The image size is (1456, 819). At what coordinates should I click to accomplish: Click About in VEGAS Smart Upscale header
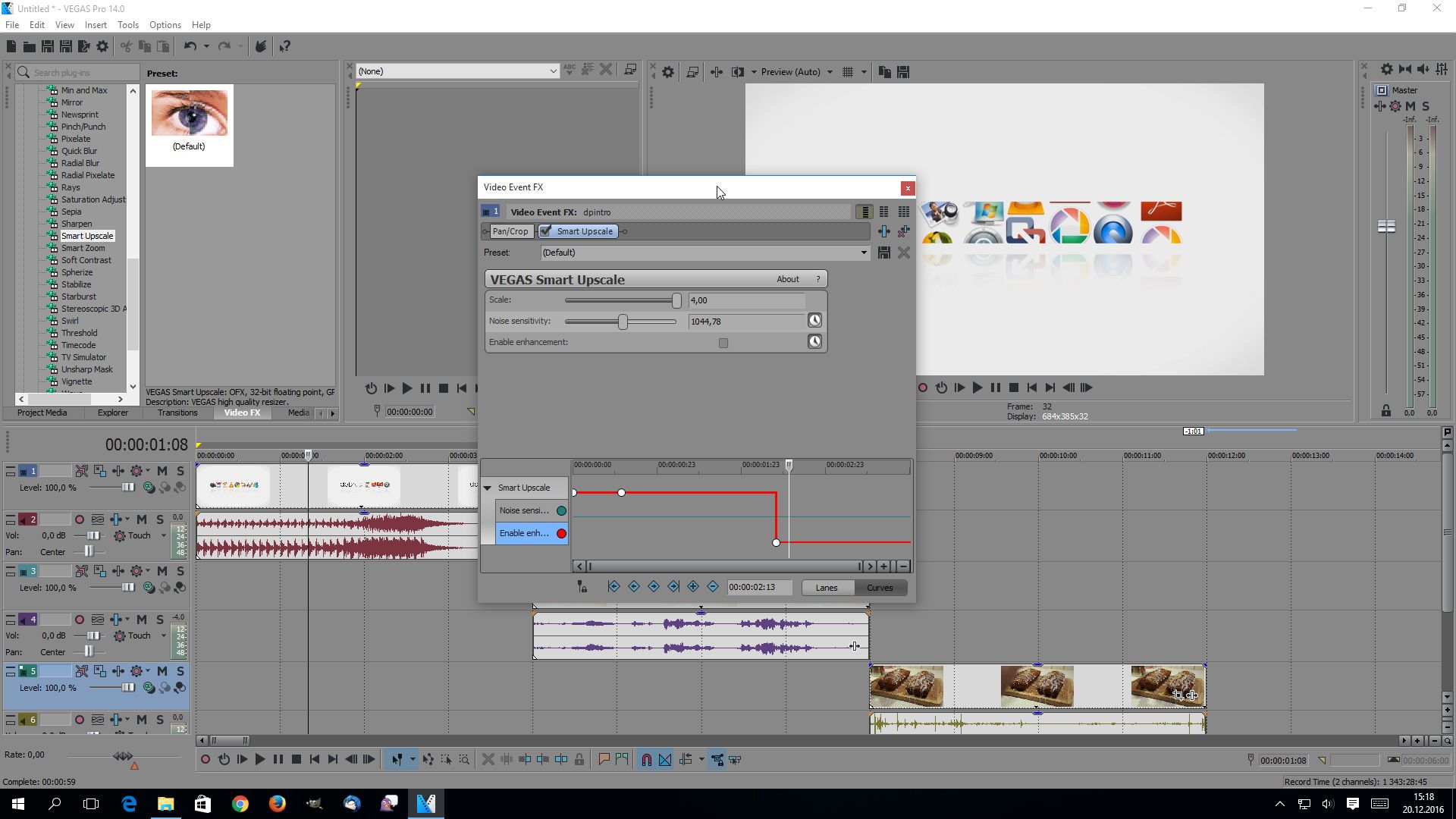pos(787,279)
